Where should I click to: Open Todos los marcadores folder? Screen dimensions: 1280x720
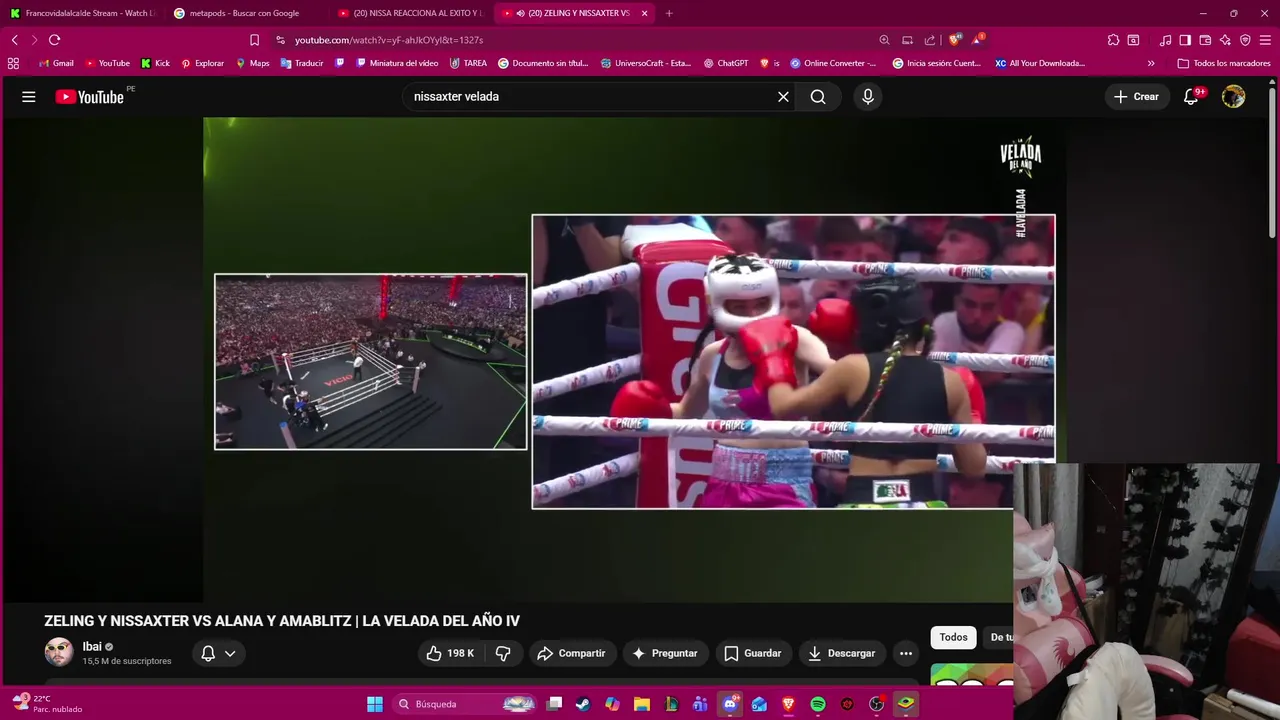[1224, 63]
